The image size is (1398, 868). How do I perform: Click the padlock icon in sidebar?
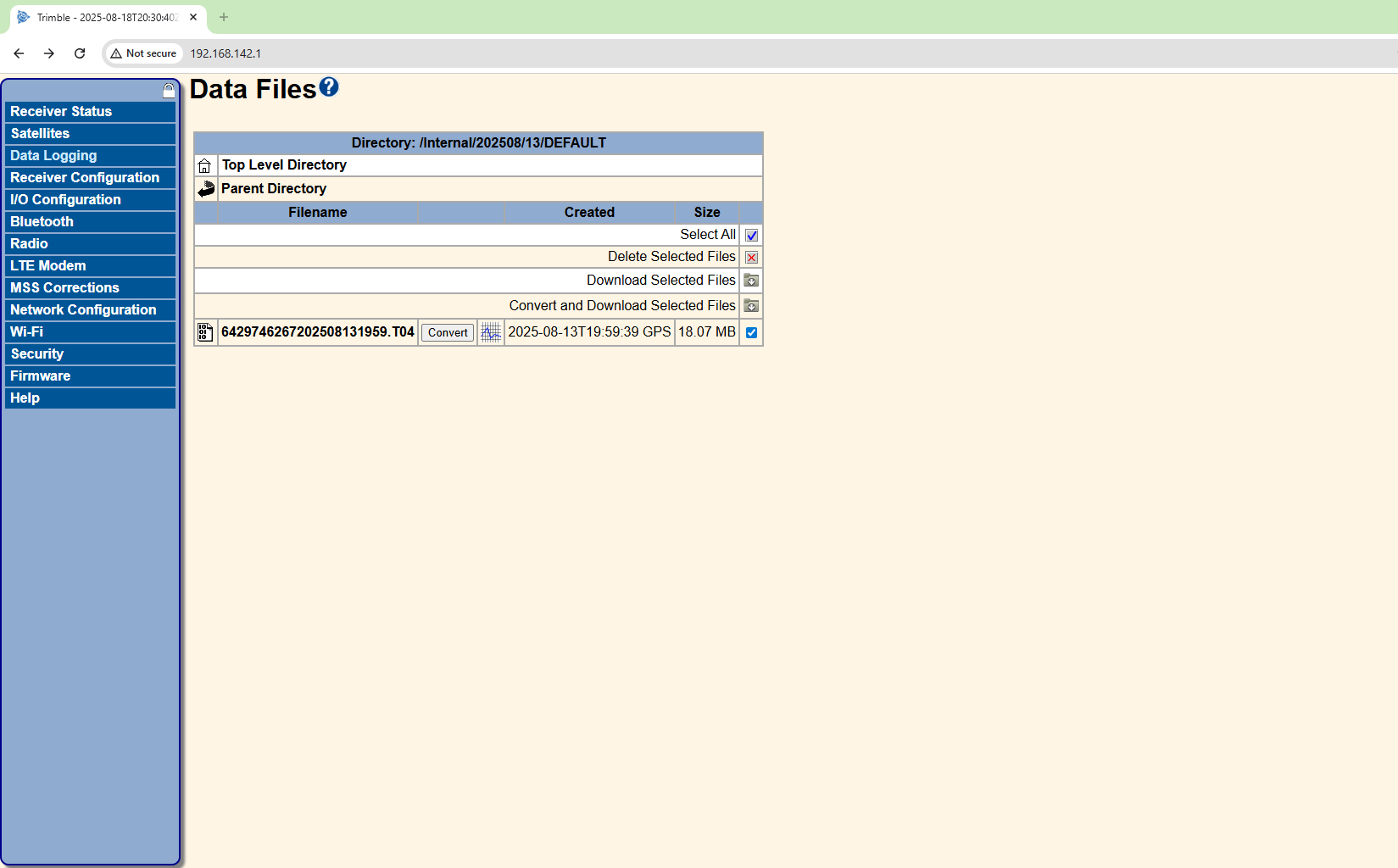(169, 91)
